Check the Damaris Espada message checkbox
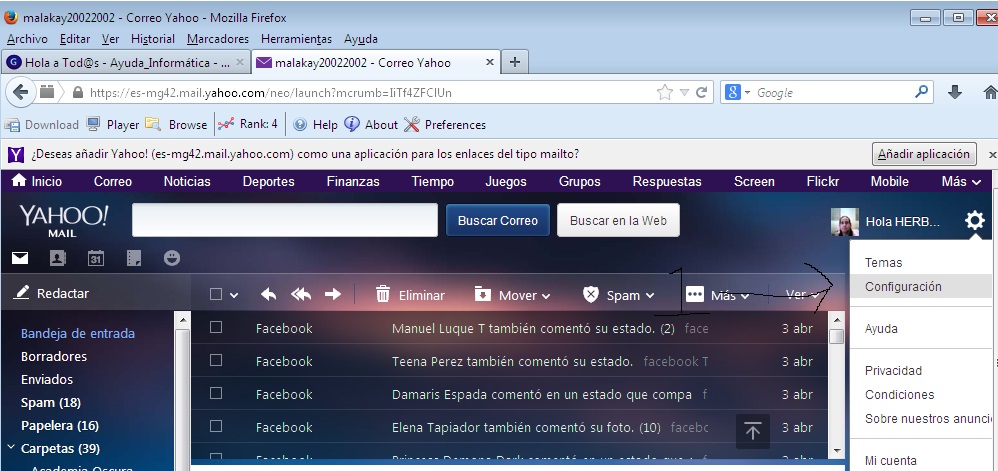Image resolution: width=998 pixels, height=471 pixels. coord(216,393)
